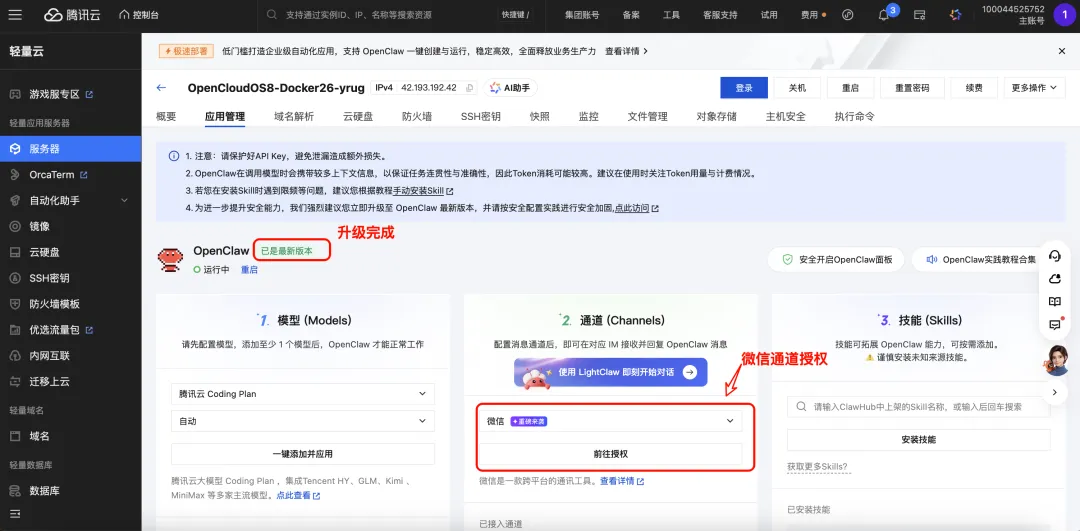Open the 客服支持 menu
Screen dimensions: 1080x531
point(720,14)
